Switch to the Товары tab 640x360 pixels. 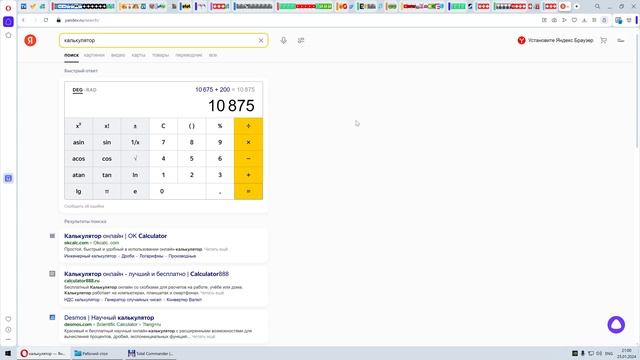click(160, 55)
